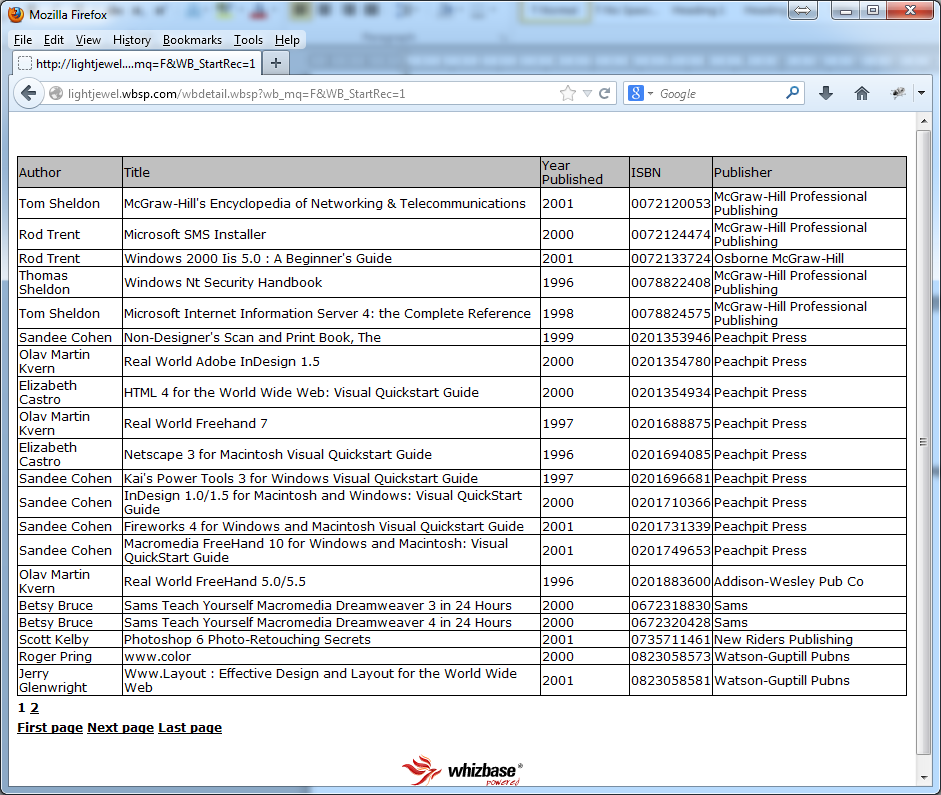Expand the search engine selector dropdown
This screenshot has width=941, height=795.
650,94
